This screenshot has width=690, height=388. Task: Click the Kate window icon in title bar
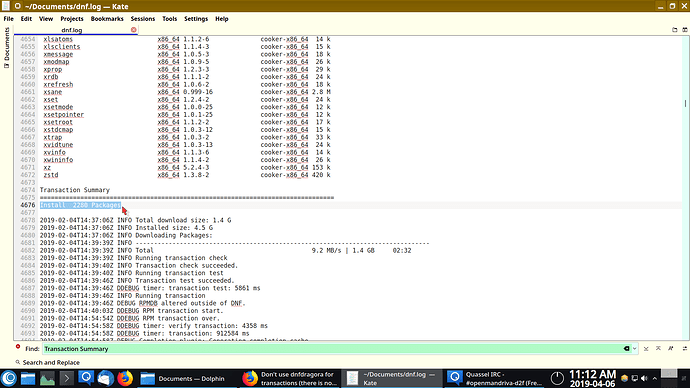[x=6, y=6]
